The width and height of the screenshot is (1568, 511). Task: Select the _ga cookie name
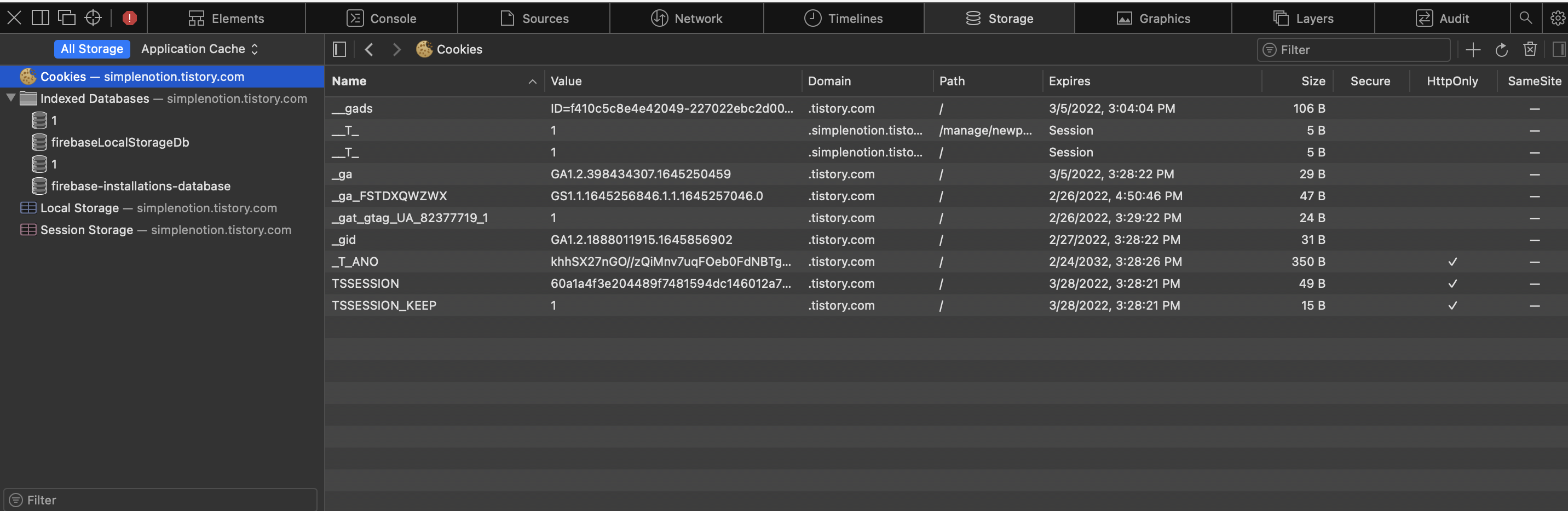tap(342, 174)
